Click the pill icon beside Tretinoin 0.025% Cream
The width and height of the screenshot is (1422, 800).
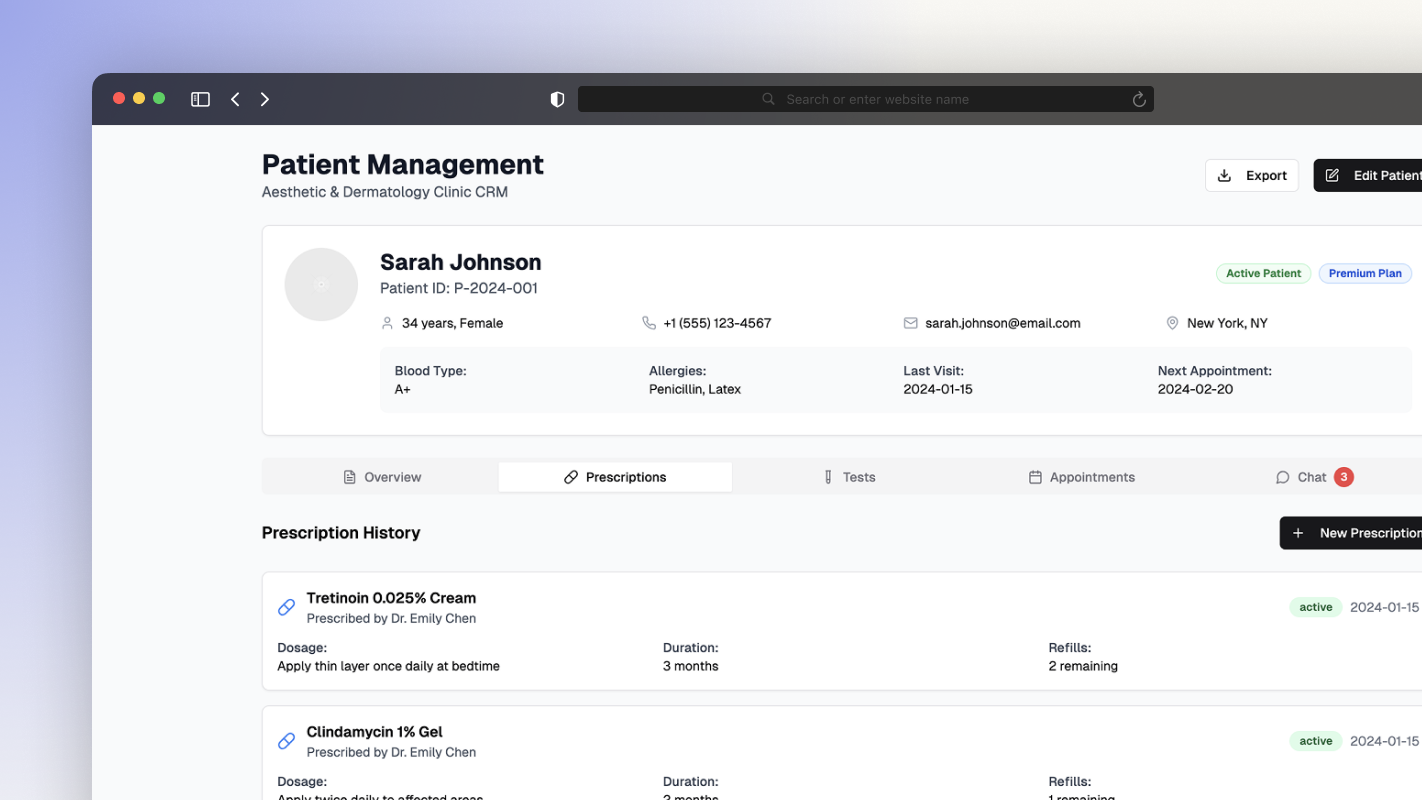pyautogui.click(x=287, y=607)
